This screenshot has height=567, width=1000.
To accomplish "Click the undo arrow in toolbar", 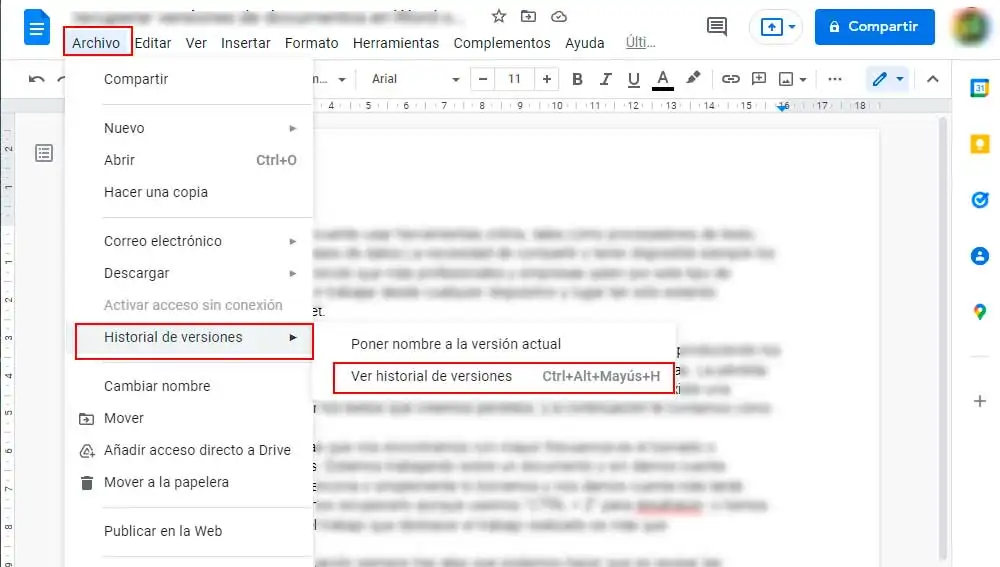I will tap(36, 79).
